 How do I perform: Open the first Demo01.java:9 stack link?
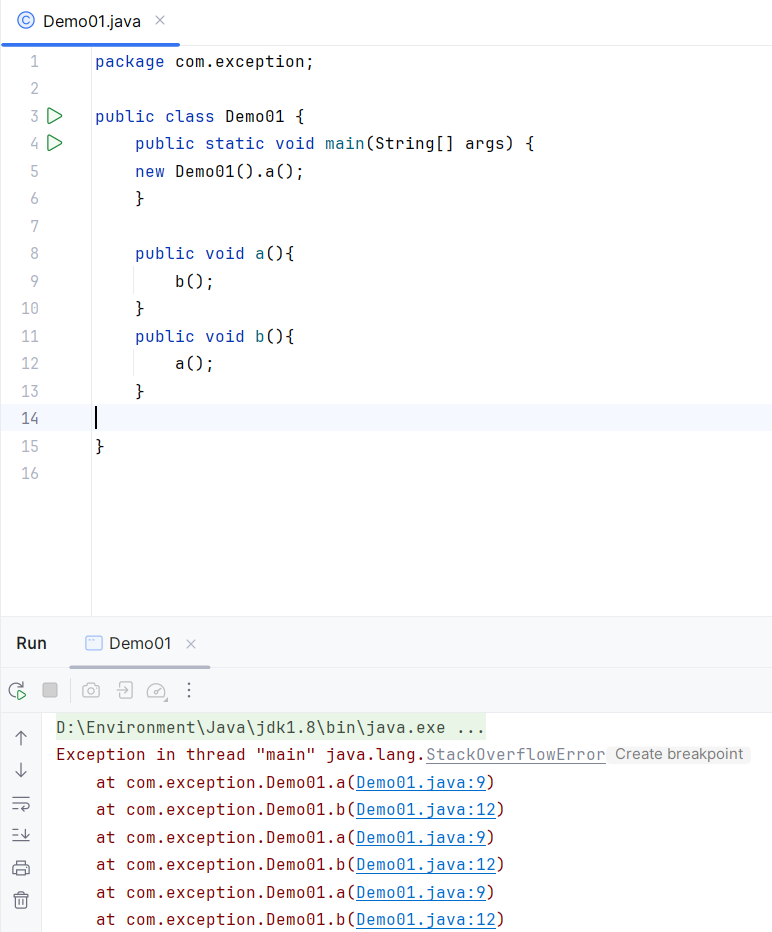[x=421, y=782]
